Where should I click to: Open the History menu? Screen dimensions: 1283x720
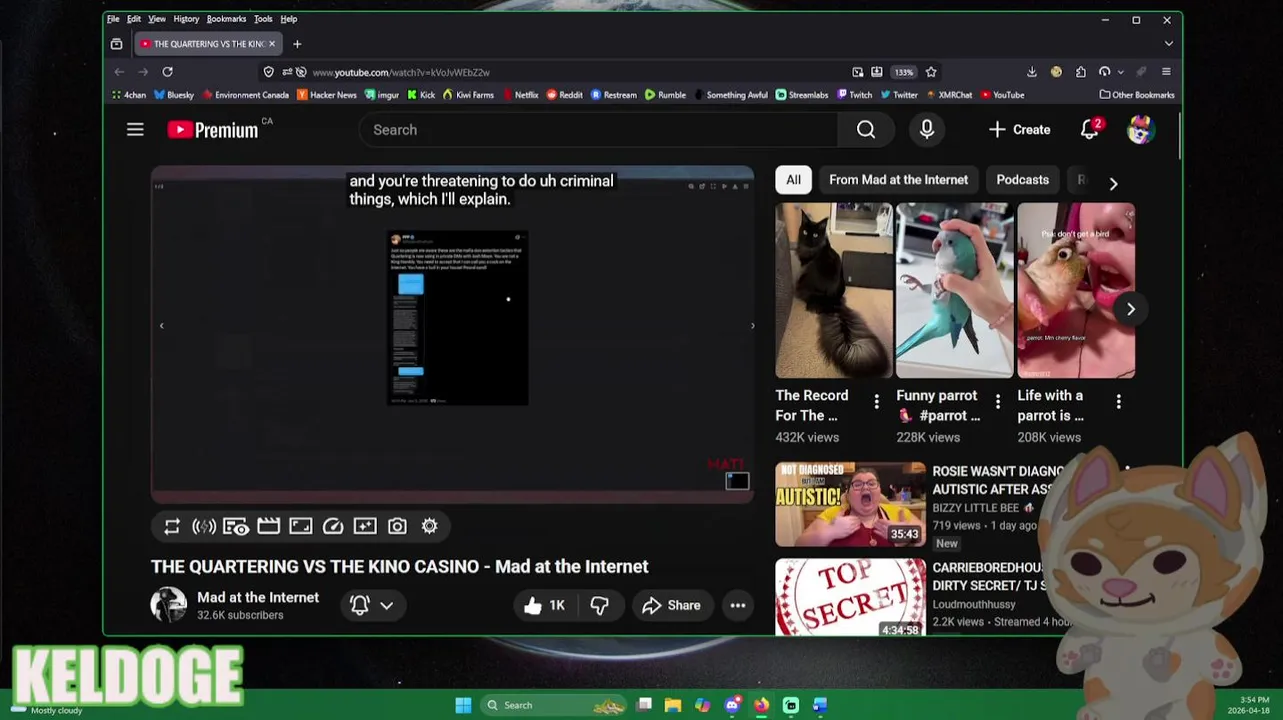186,19
